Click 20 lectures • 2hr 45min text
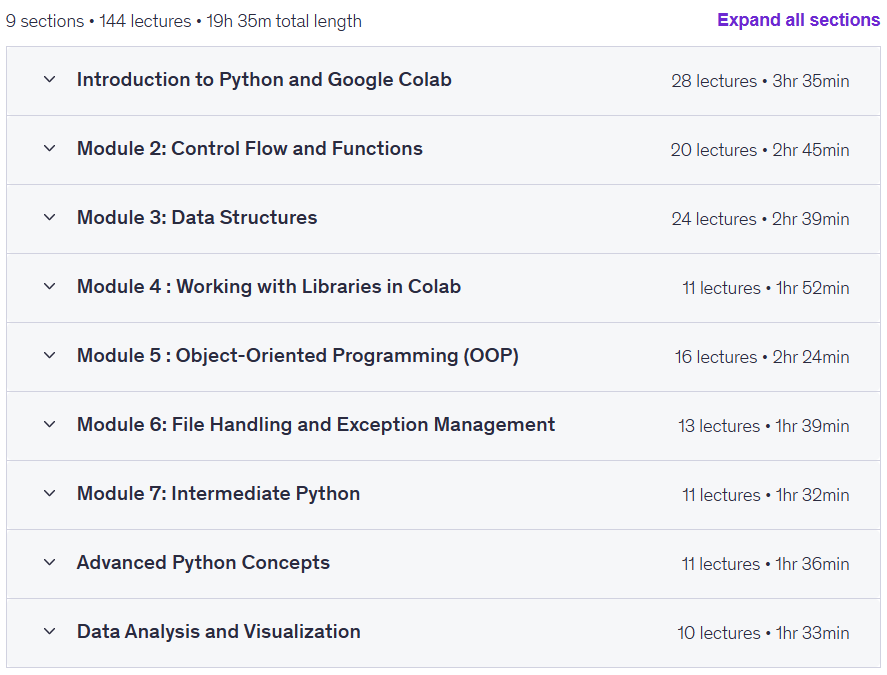The width and height of the screenshot is (887, 675). point(760,150)
